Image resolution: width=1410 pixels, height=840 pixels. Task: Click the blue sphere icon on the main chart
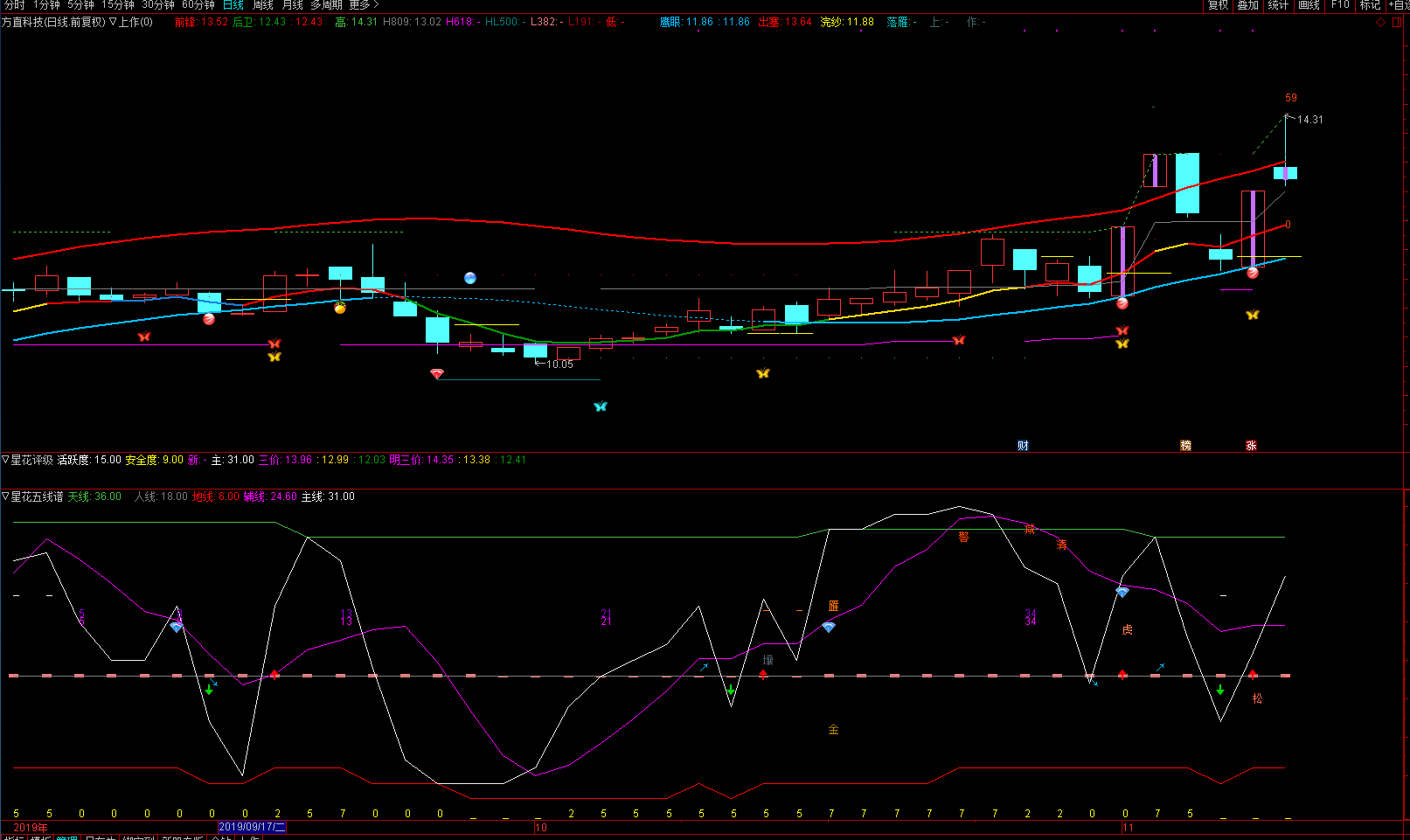point(470,278)
